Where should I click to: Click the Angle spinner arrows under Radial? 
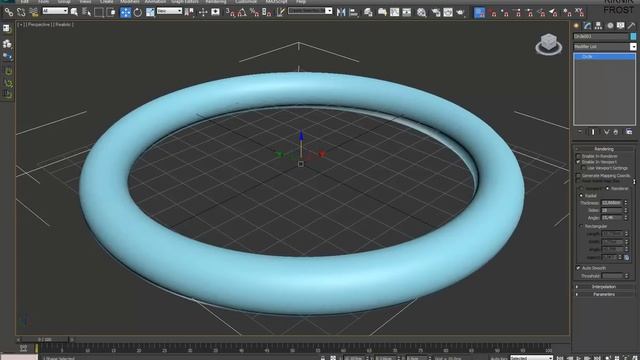(x=626, y=218)
